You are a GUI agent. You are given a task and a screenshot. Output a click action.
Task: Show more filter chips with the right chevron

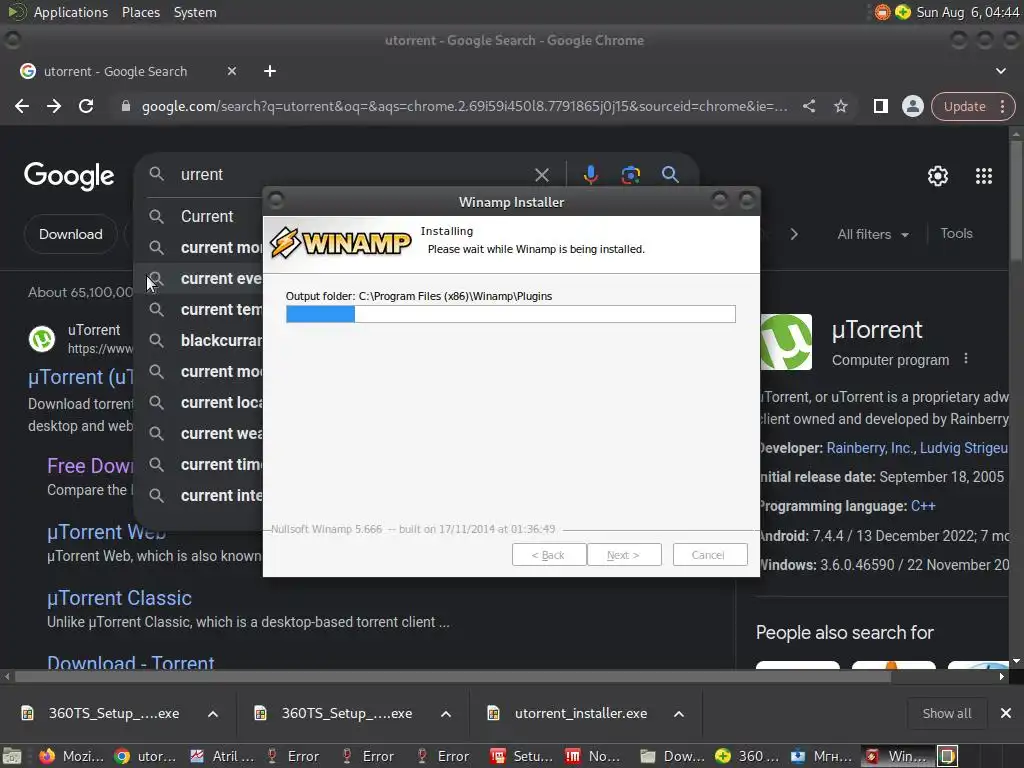[793, 234]
